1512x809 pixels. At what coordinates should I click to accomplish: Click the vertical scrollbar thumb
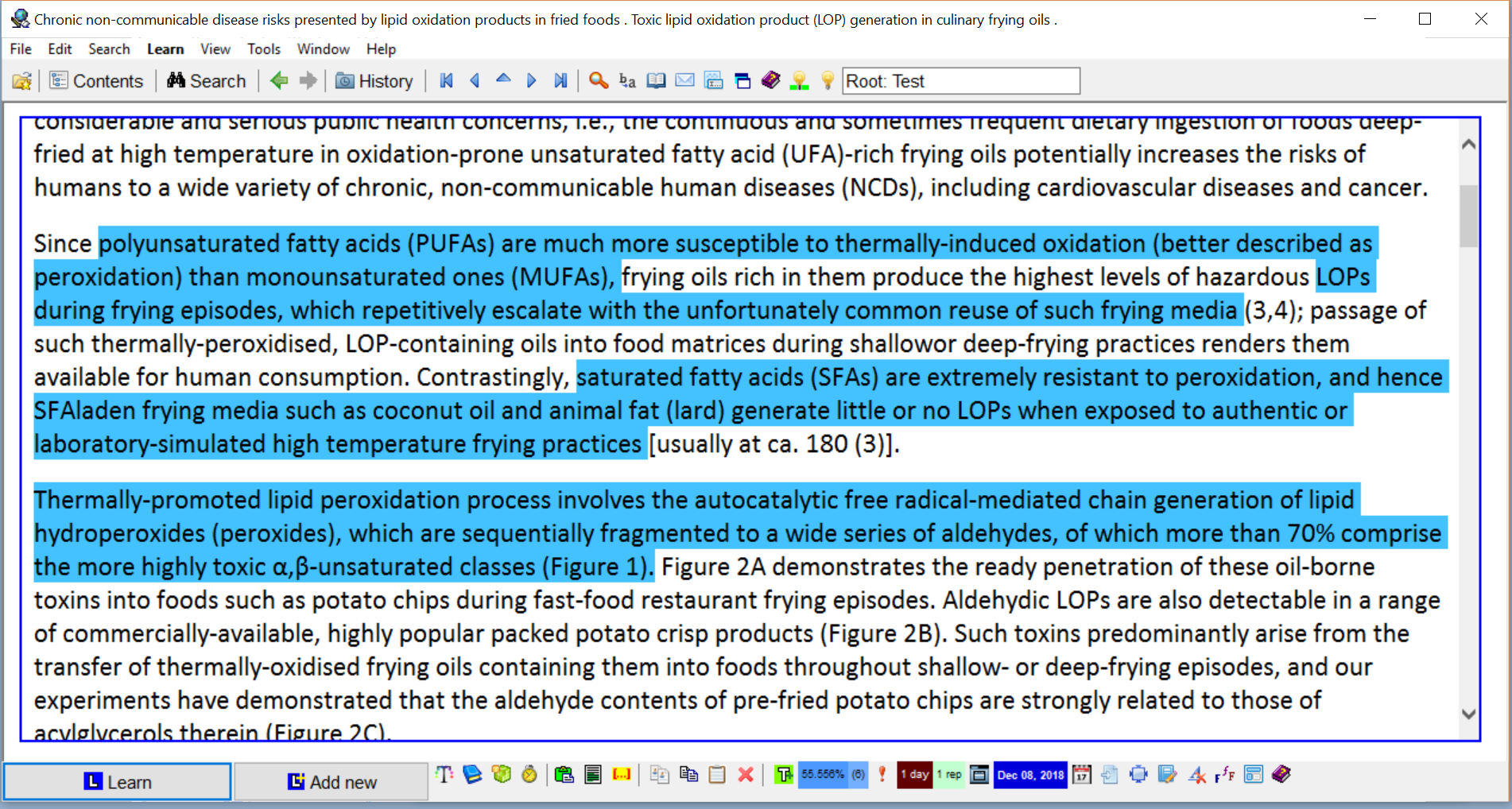coord(1469,215)
